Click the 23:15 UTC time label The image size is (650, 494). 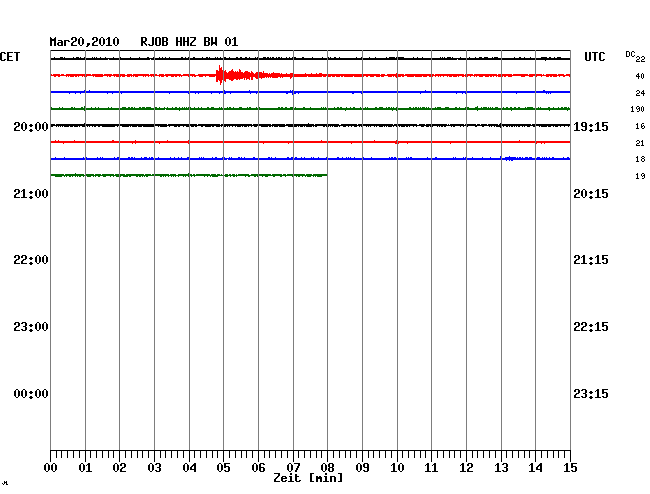click(591, 394)
